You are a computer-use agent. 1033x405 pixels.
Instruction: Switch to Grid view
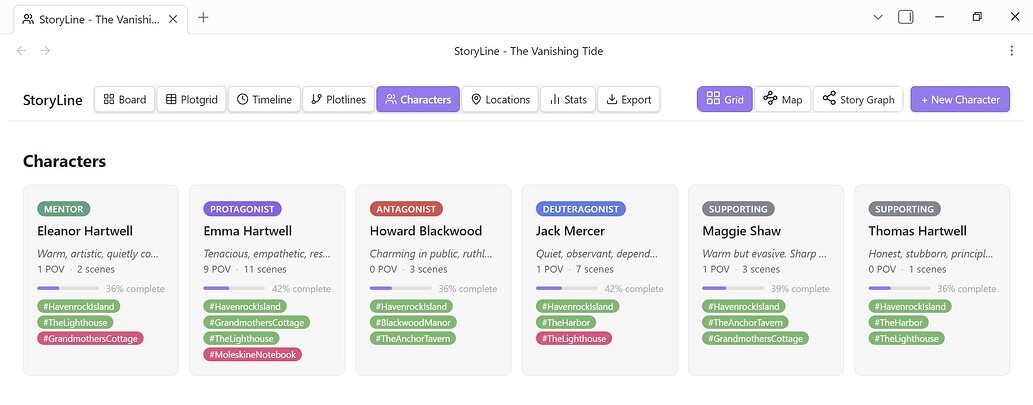pyautogui.click(x=725, y=99)
